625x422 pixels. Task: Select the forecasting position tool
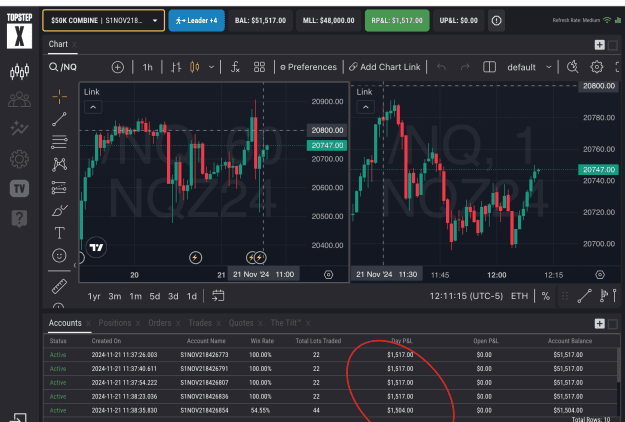[59, 187]
